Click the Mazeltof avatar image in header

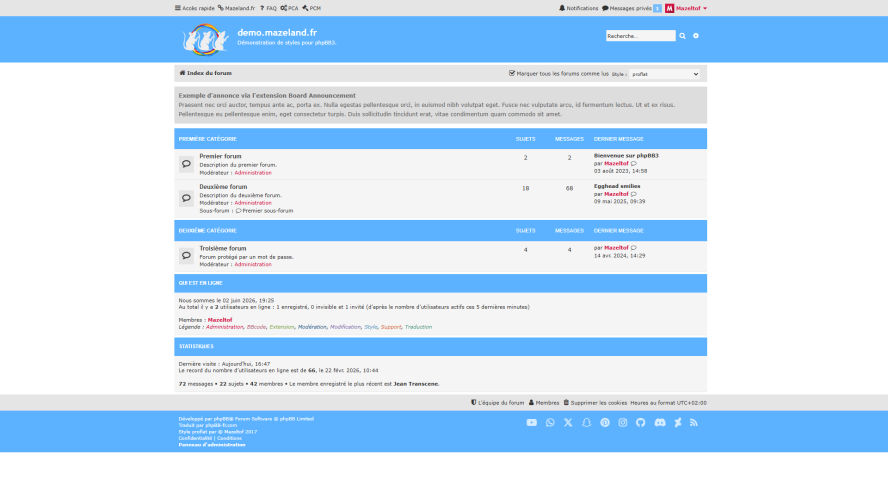(x=669, y=8)
